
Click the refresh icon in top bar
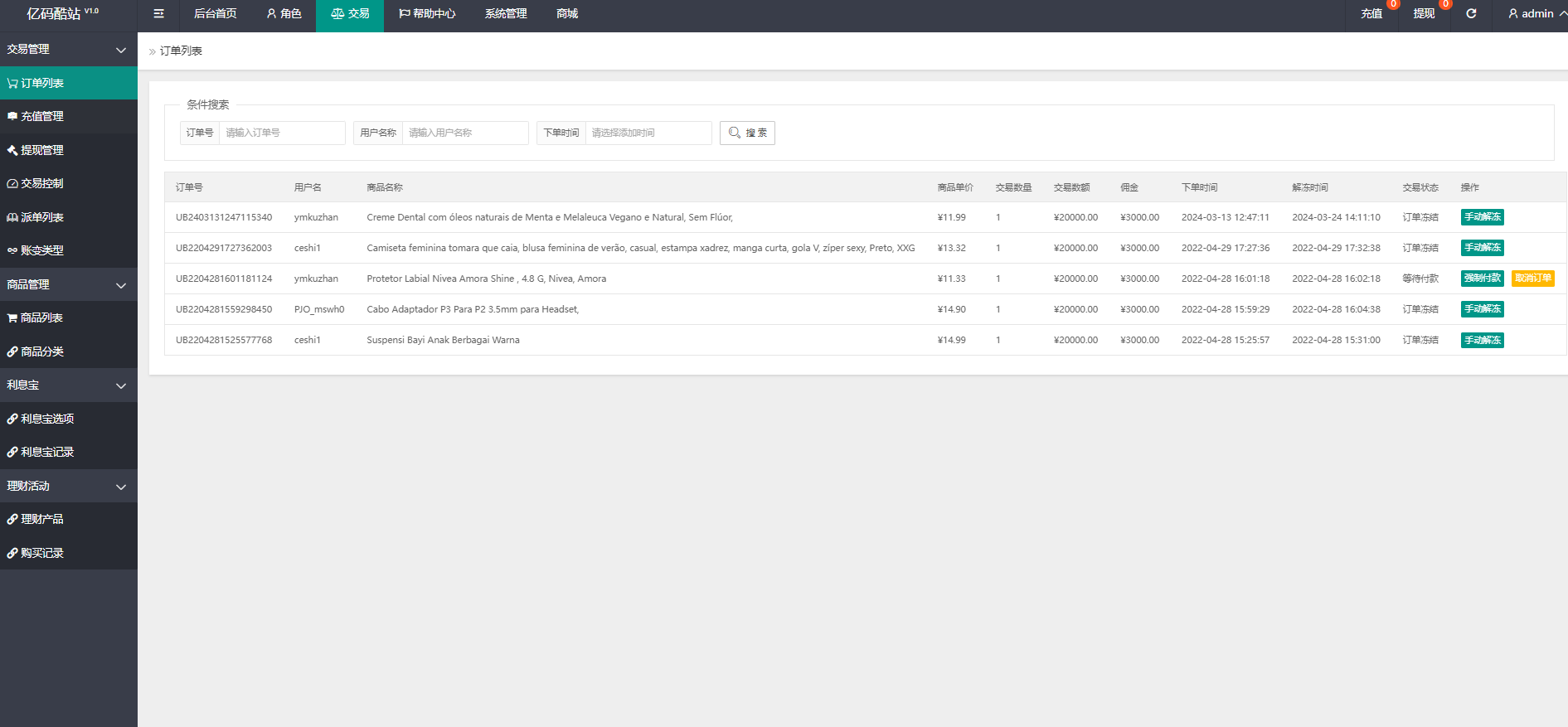pos(1471,14)
